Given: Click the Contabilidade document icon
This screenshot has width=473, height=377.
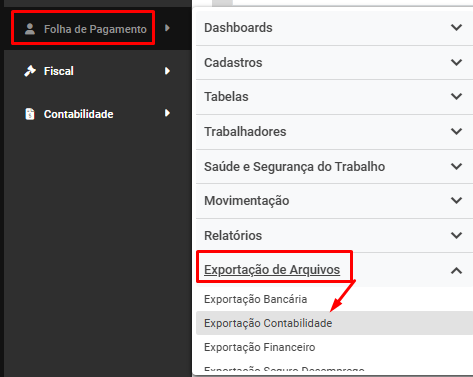Looking at the screenshot, I should click(x=30, y=114).
